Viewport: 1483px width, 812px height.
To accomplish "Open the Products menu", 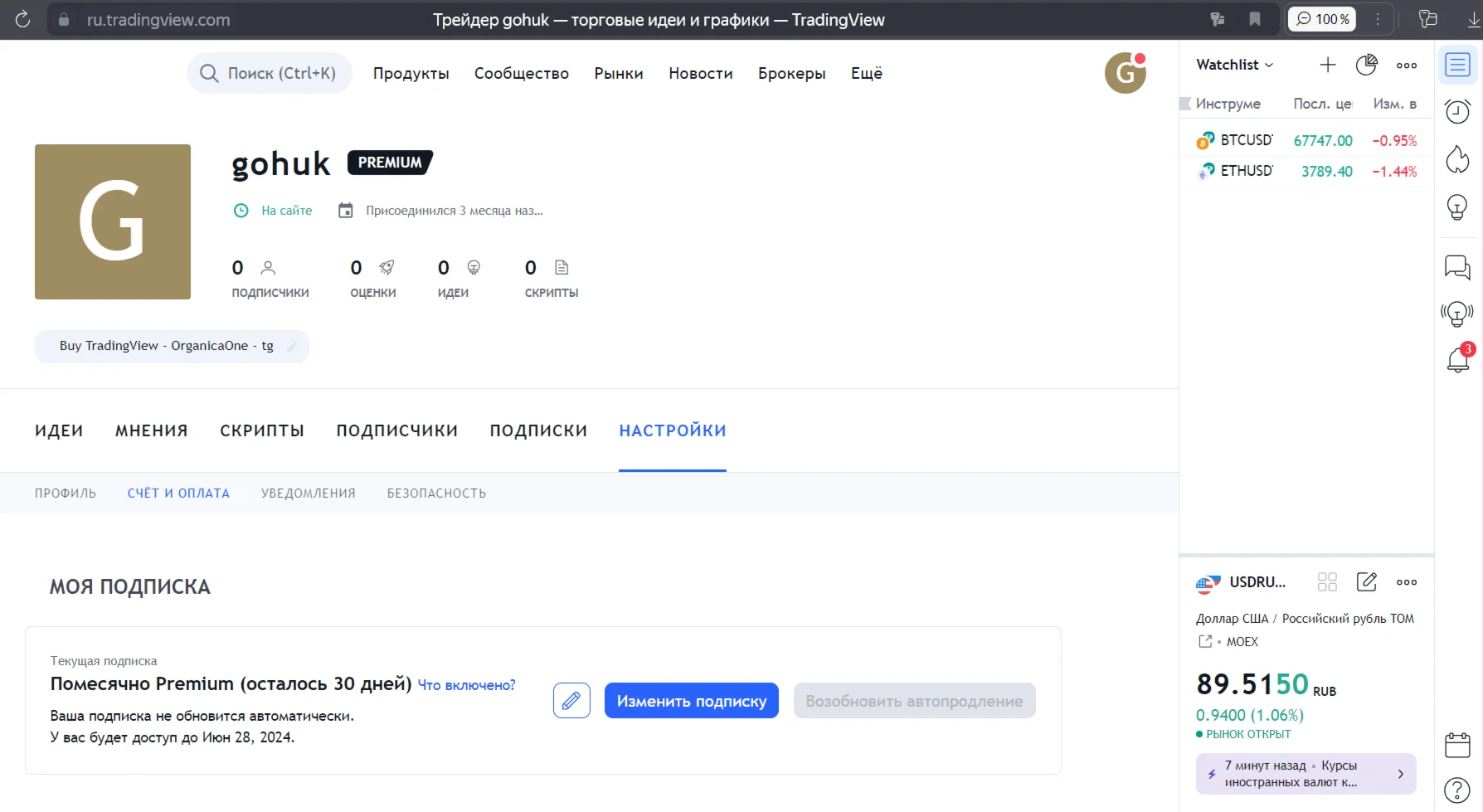I will [x=411, y=73].
